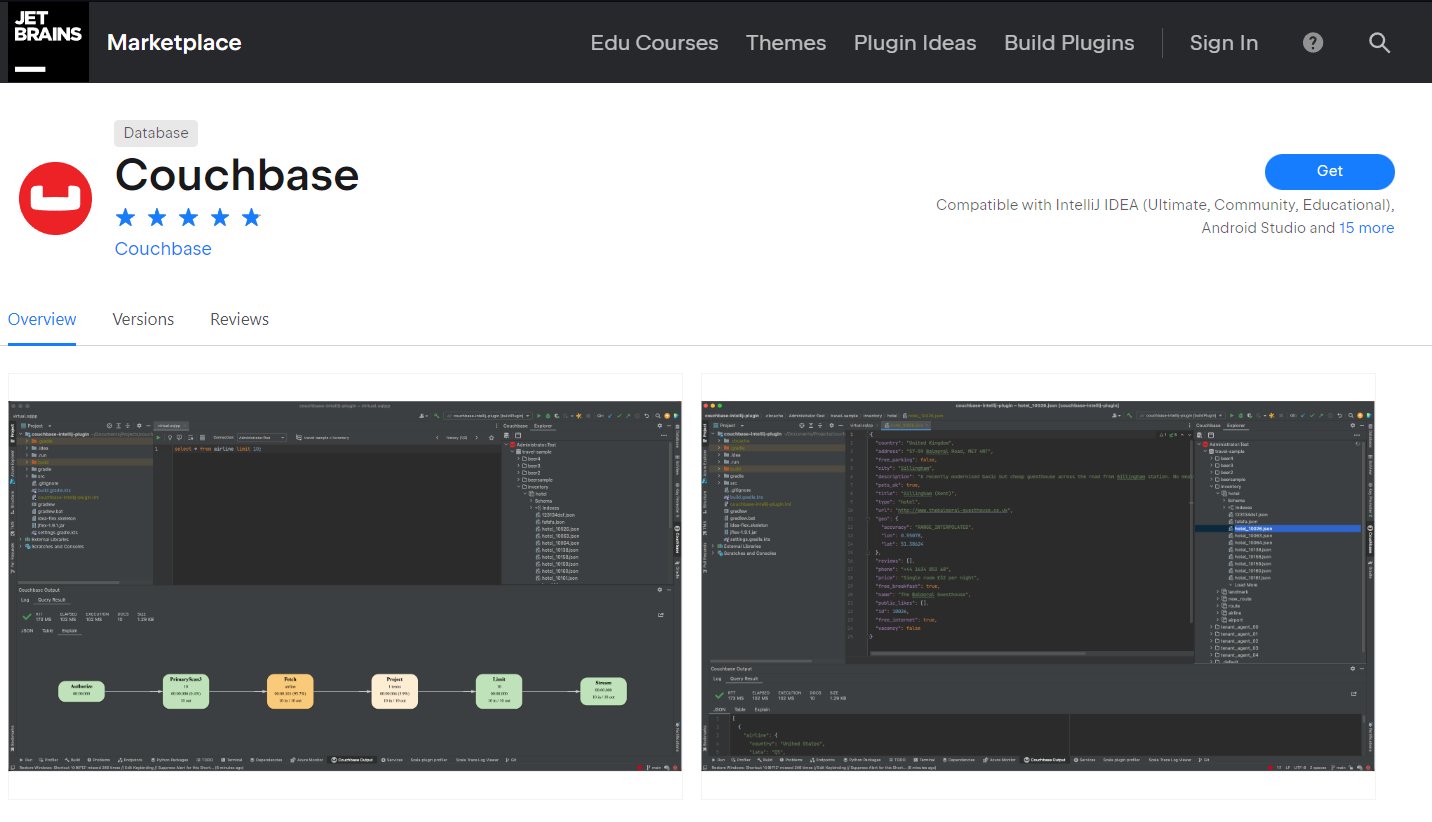Screen dimensions: 1432x822
Task: Open the help question-mark icon
Action: click(1313, 43)
